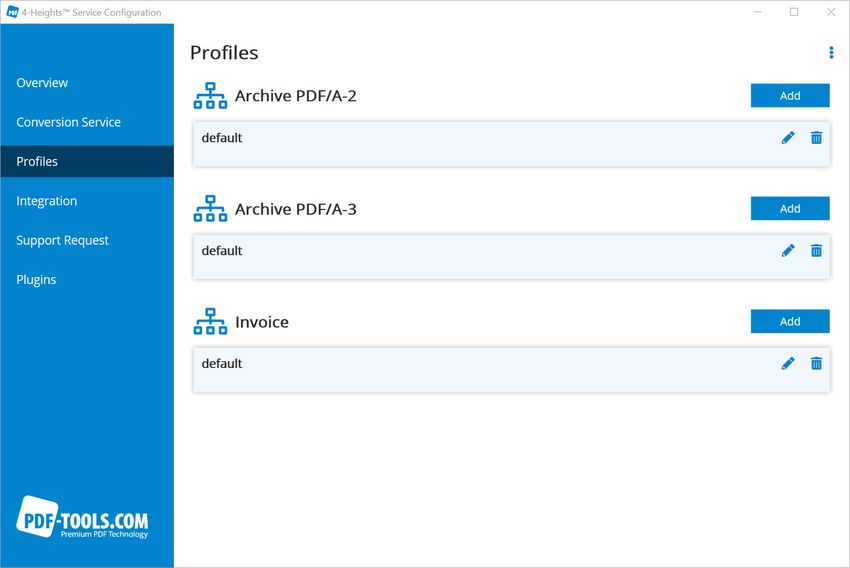Click the trash icon for Invoice default
The width and height of the screenshot is (850, 568).
tap(816, 363)
